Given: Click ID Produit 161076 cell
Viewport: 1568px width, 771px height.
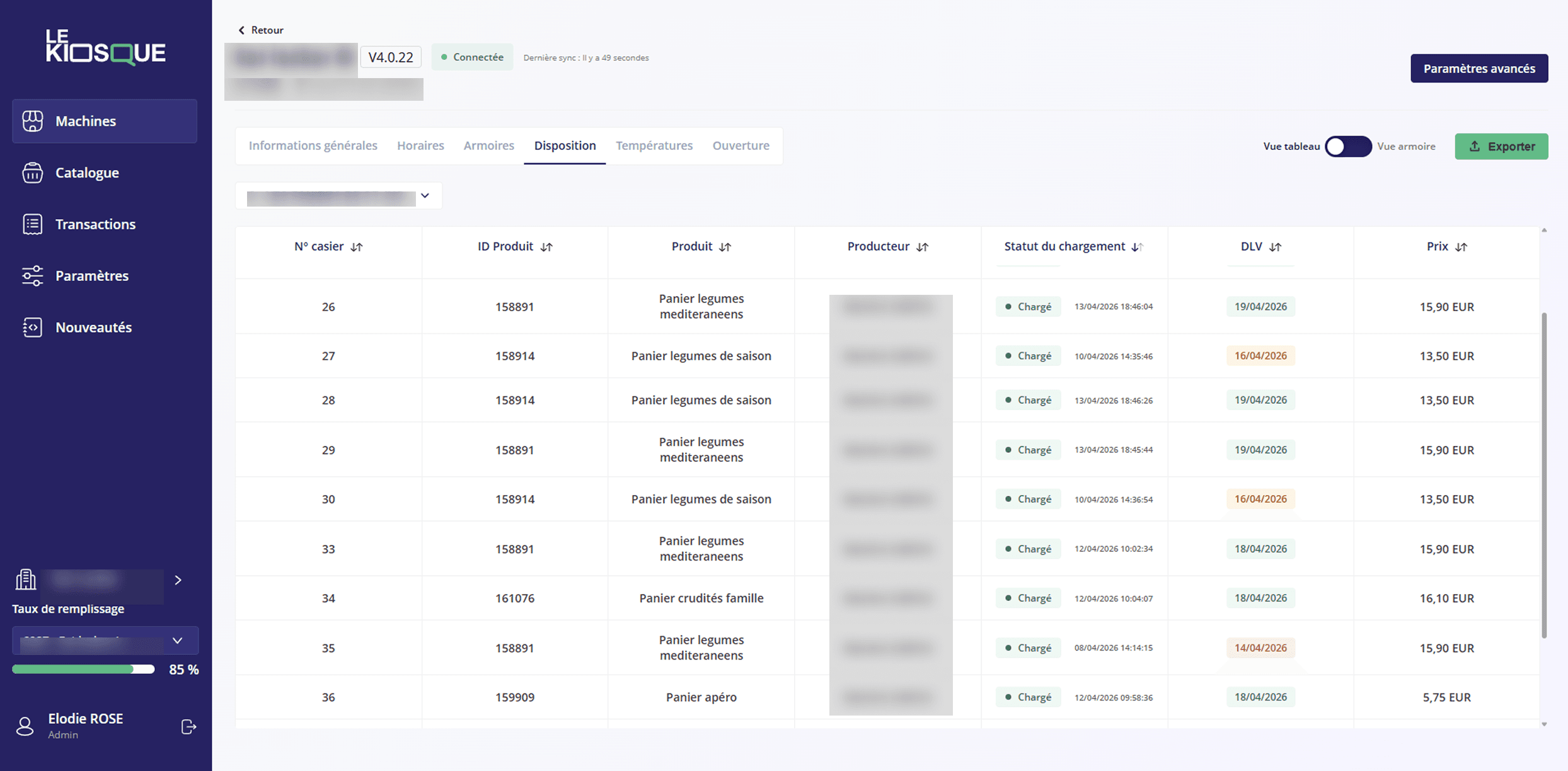Looking at the screenshot, I should (x=515, y=598).
